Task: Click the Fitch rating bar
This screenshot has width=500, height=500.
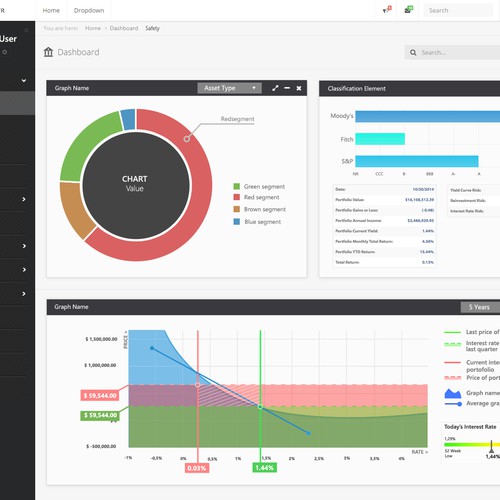Action: point(380,139)
